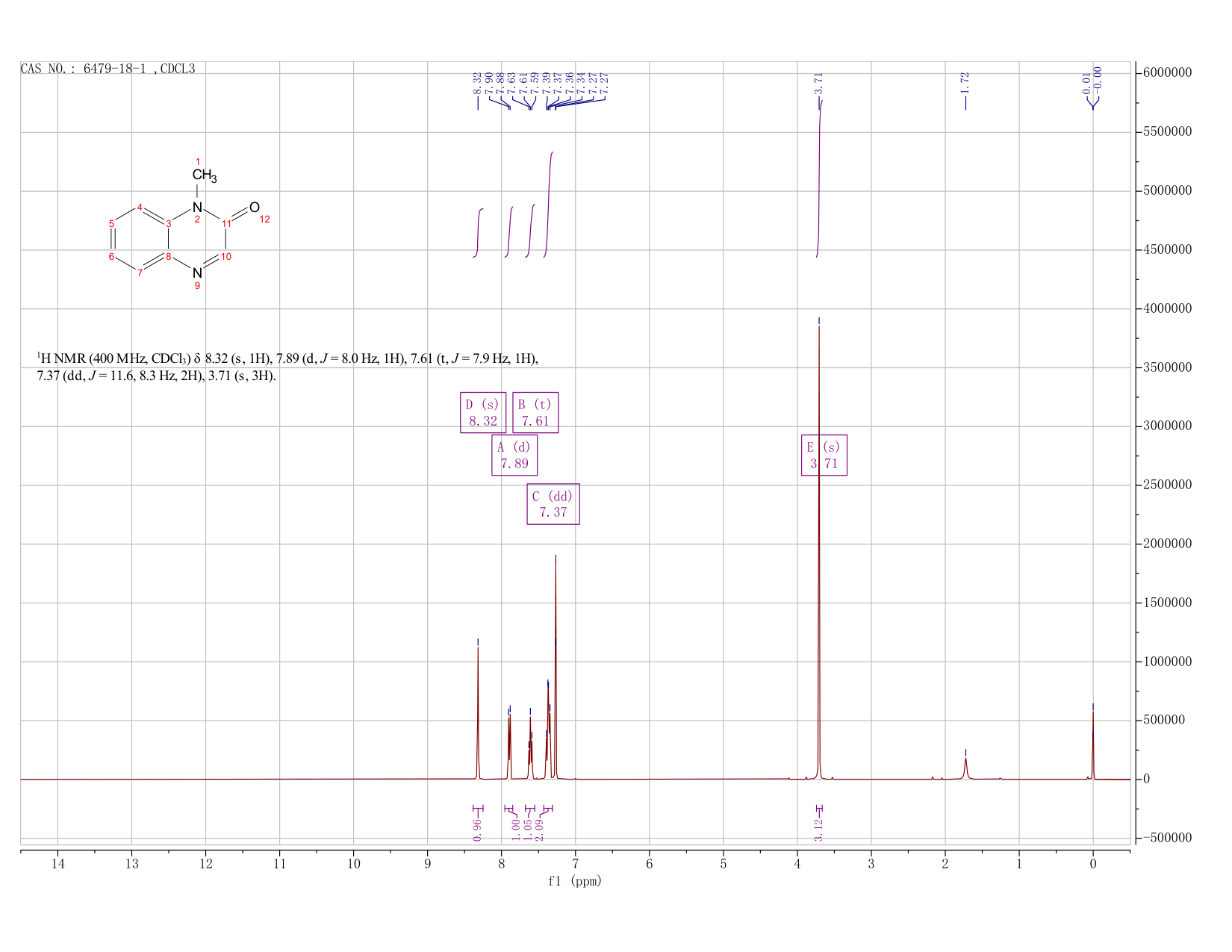Click red atom number 10 in the structure
Viewport: 1232px width, 952px height.
pos(226,257)
